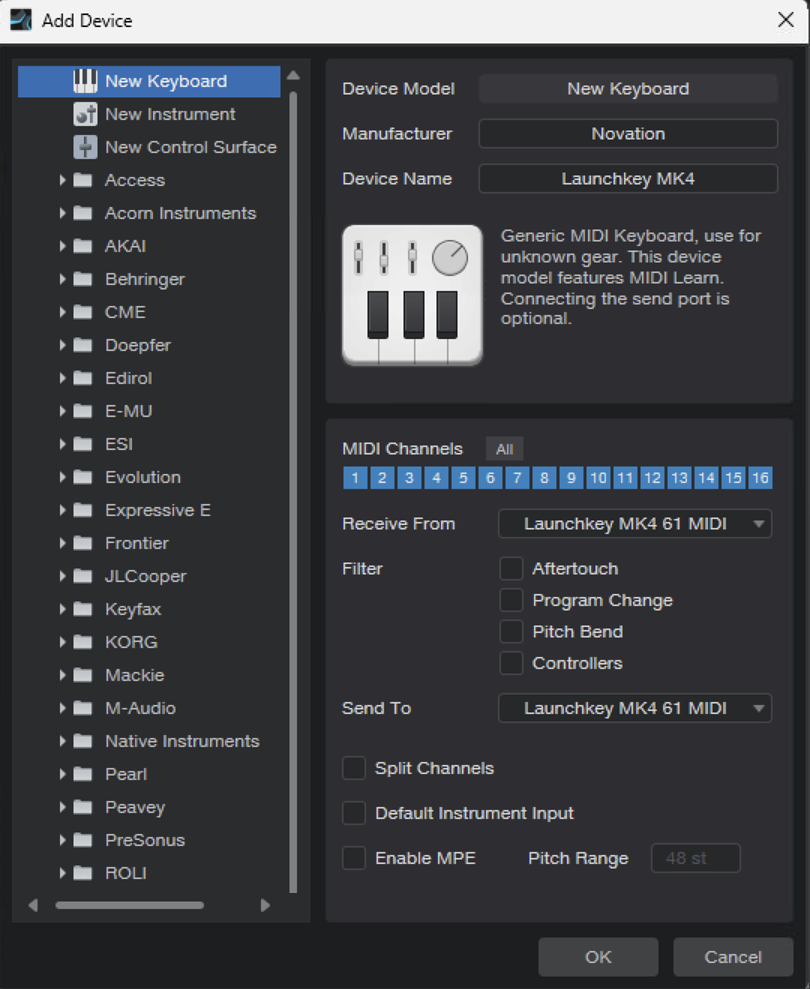Toggle MIDI channel 8
Viewport: 810px width, 989px height.
coord(544,478)
